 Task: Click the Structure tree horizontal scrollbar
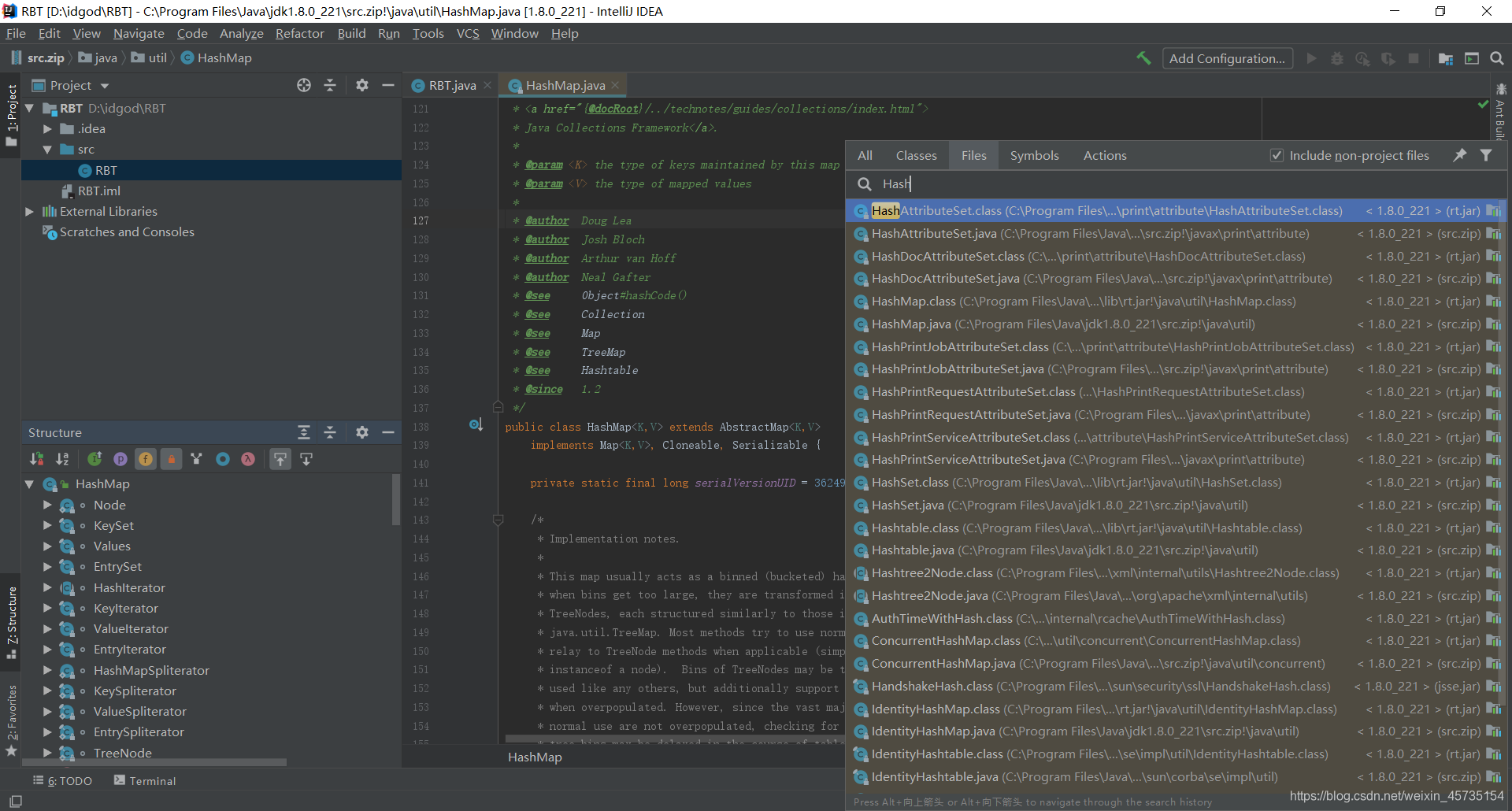pyautogui.click(x=154, y=762)
